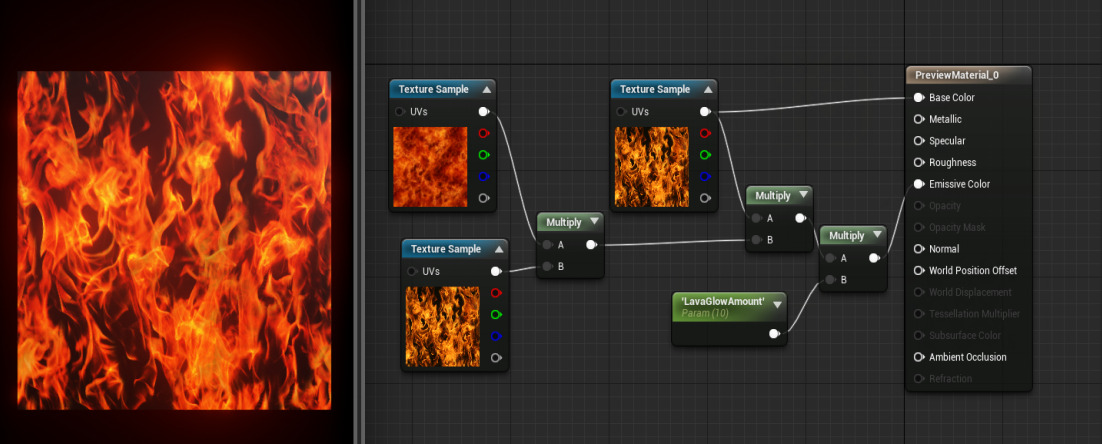Select title of the middle Multiply node

tap(772, 195)
